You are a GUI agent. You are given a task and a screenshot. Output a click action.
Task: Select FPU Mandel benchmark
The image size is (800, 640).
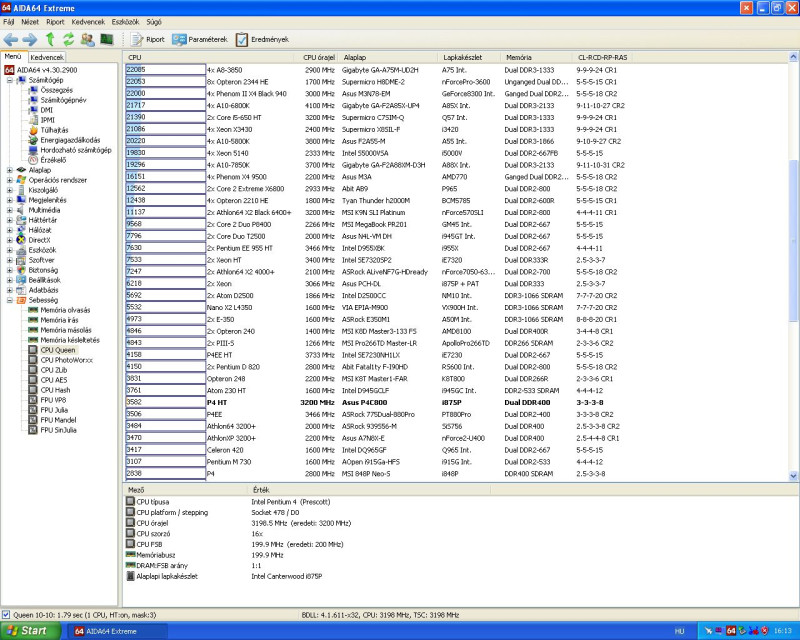53,420
